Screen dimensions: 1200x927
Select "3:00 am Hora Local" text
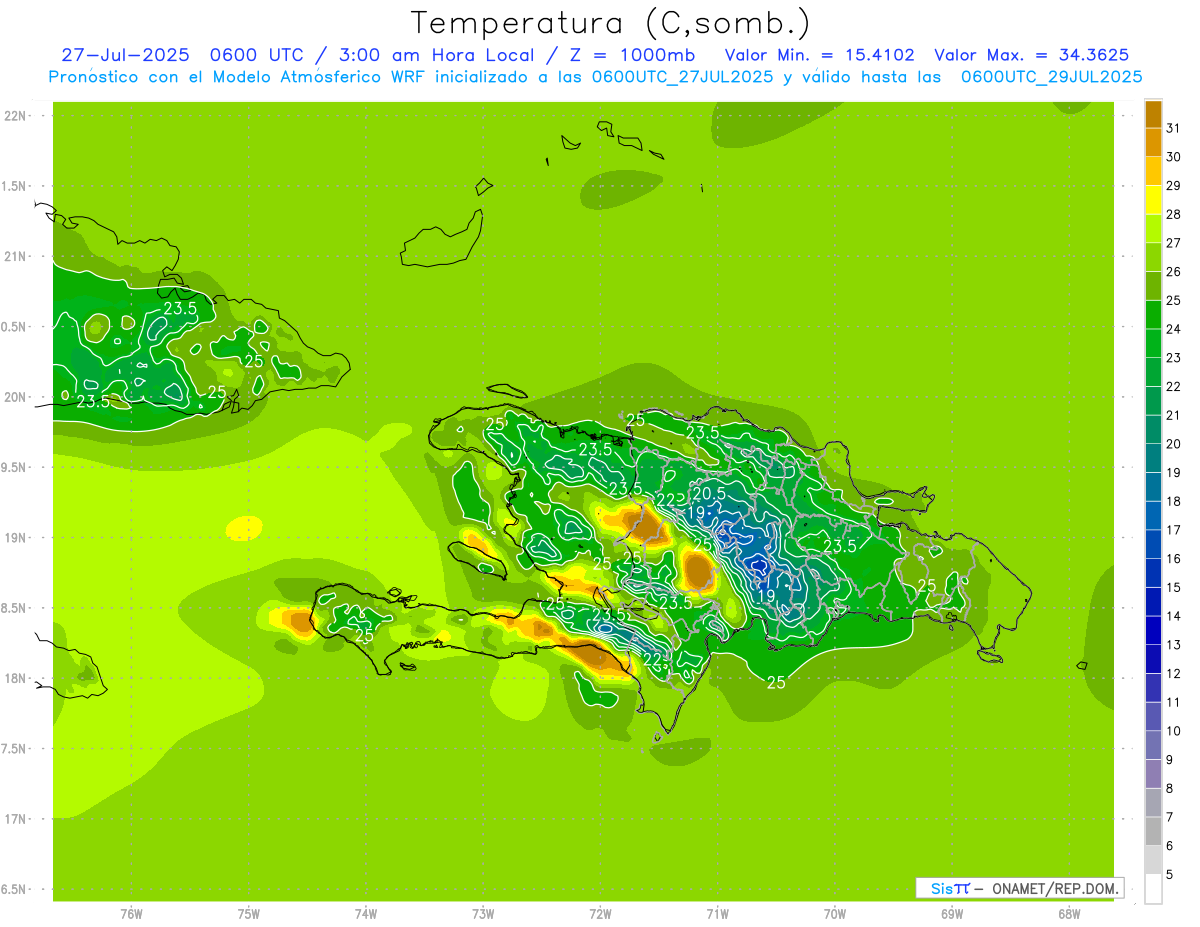click(435, 55)
